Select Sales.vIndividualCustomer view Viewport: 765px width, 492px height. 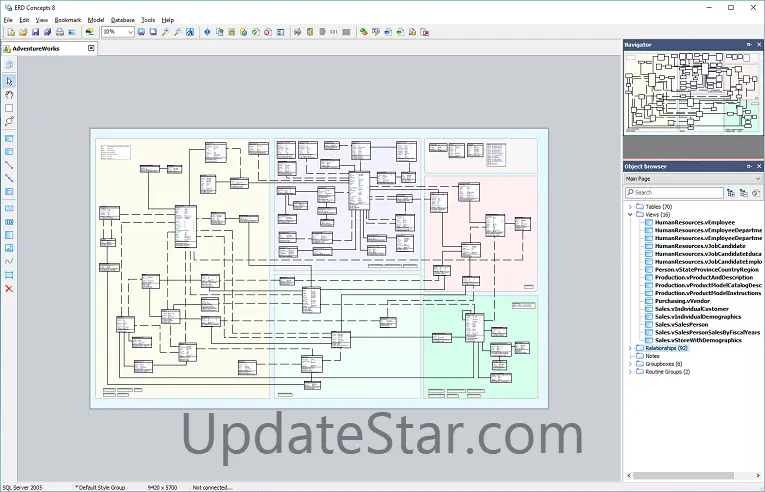click(x=691, y=309)
